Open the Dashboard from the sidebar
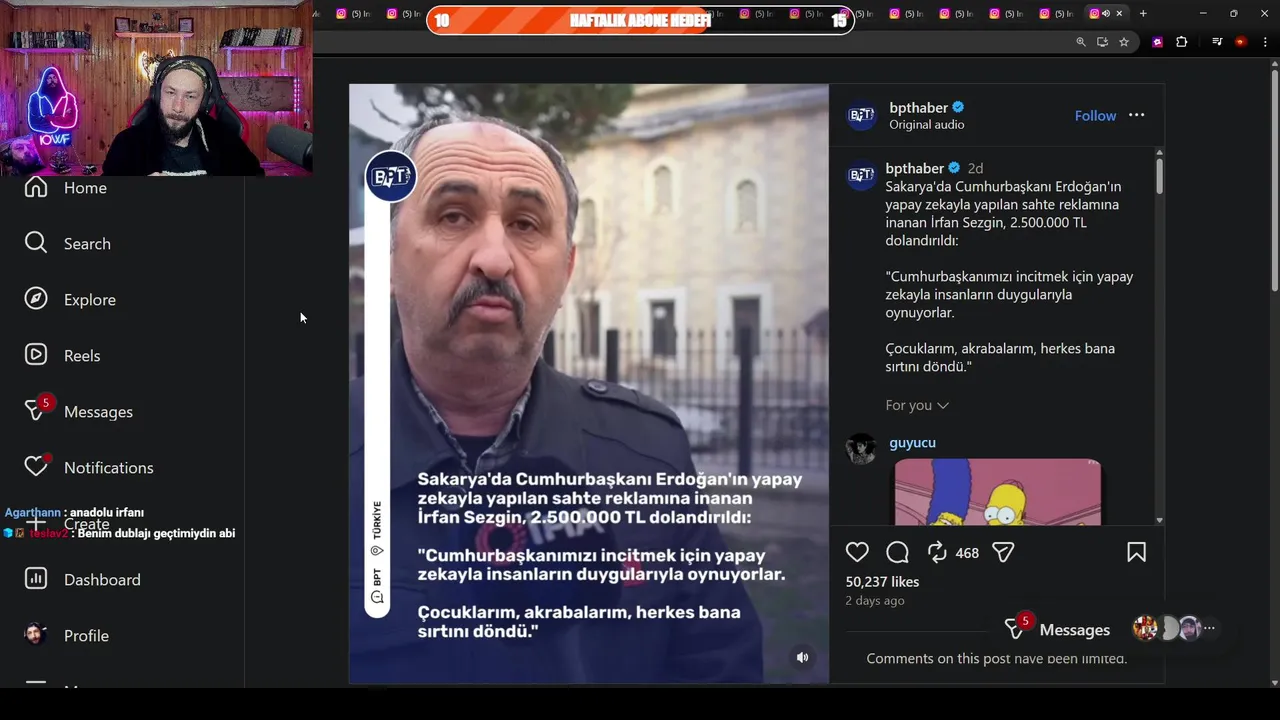The height and width of the screenshot is (720, 1280). pos(83,579)
